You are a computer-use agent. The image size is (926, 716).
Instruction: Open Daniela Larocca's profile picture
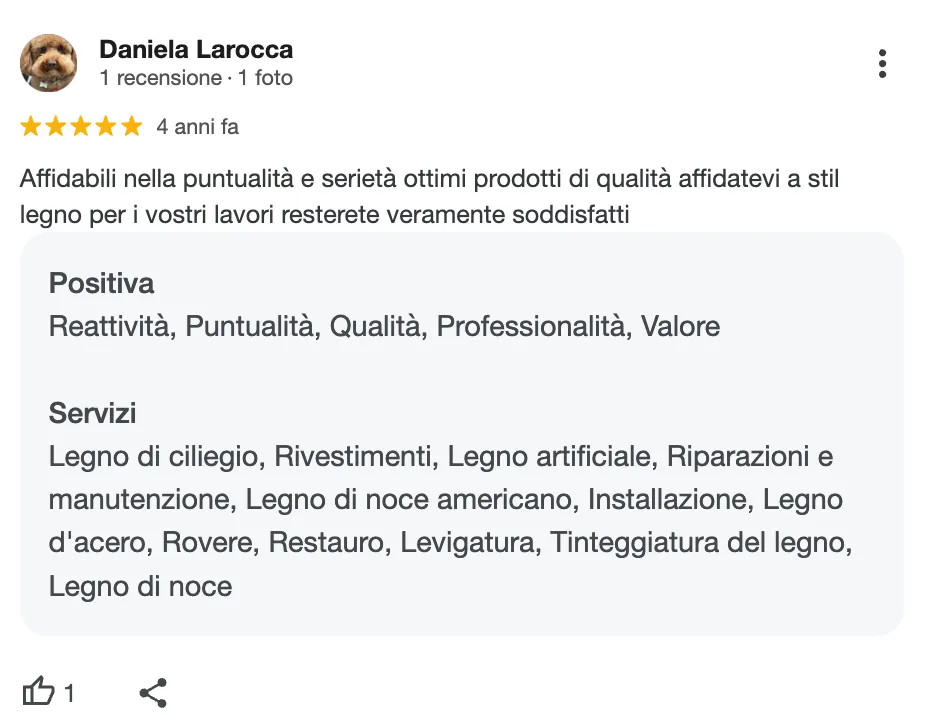coord(49,63)
